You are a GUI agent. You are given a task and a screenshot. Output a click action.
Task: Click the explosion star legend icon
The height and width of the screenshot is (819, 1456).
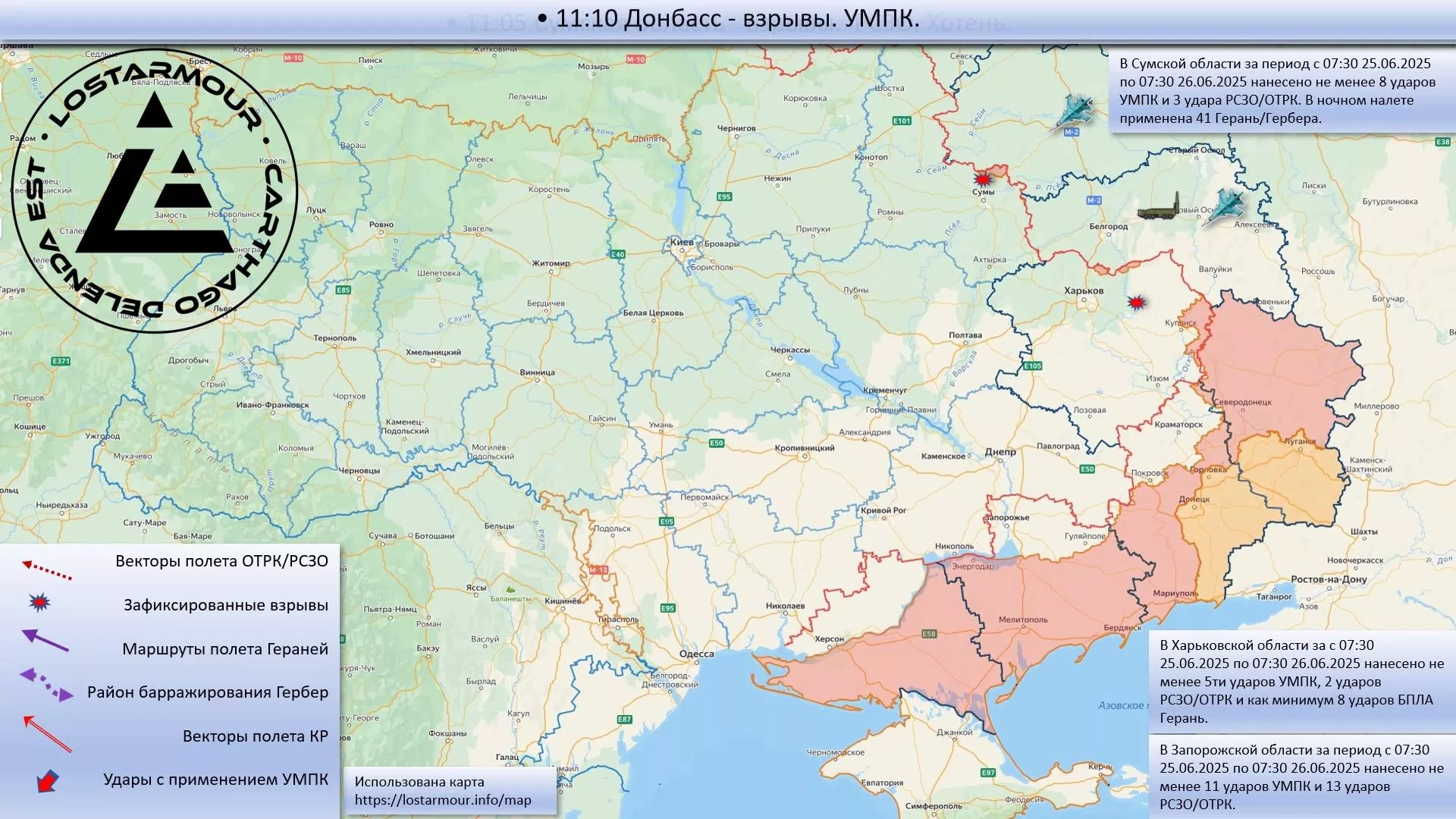click(x=39, y=603)
